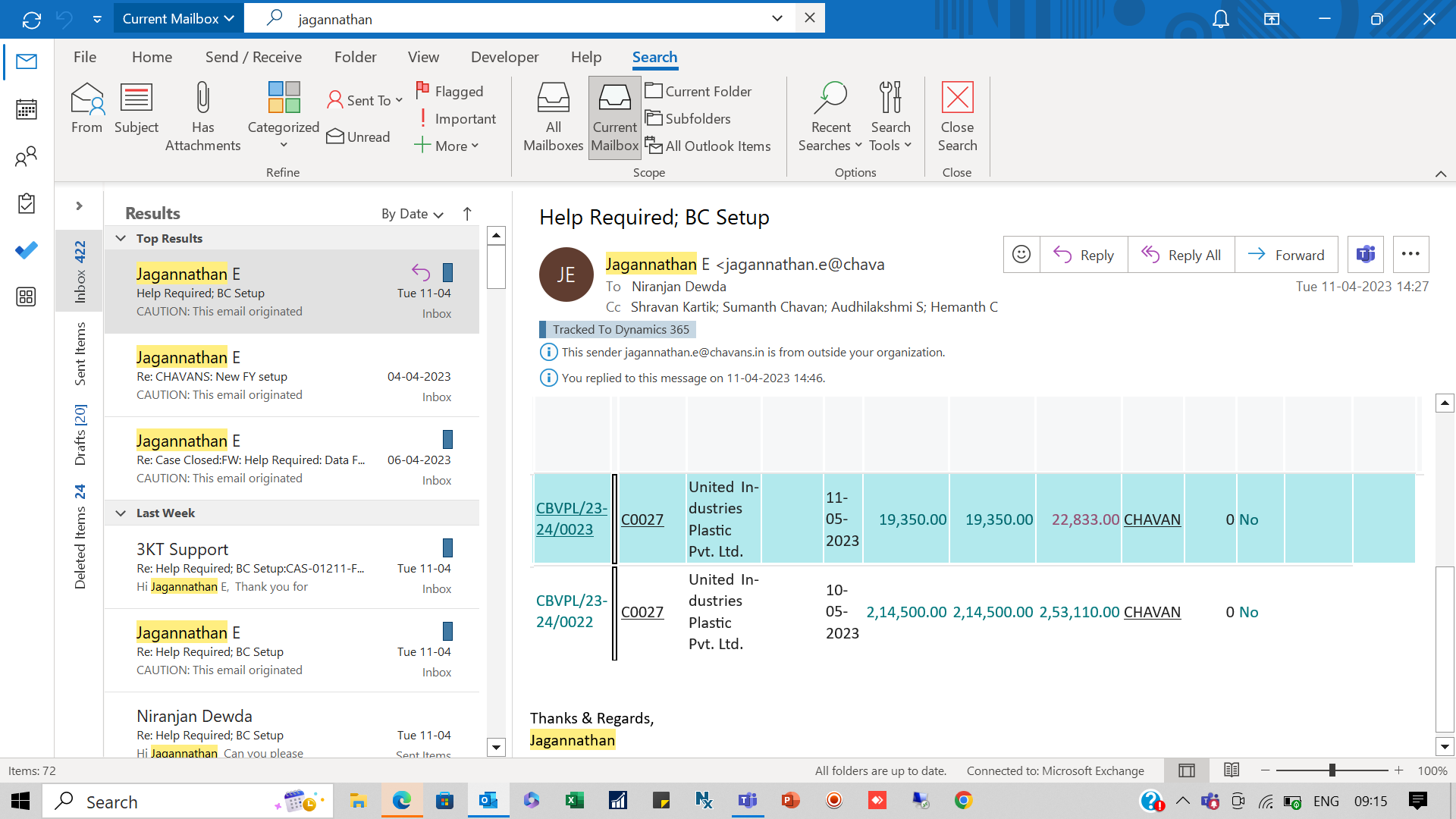Switch to the Home ribbon tab
The width and height of the screenshot is (1456, 819).
coord(152,57)
